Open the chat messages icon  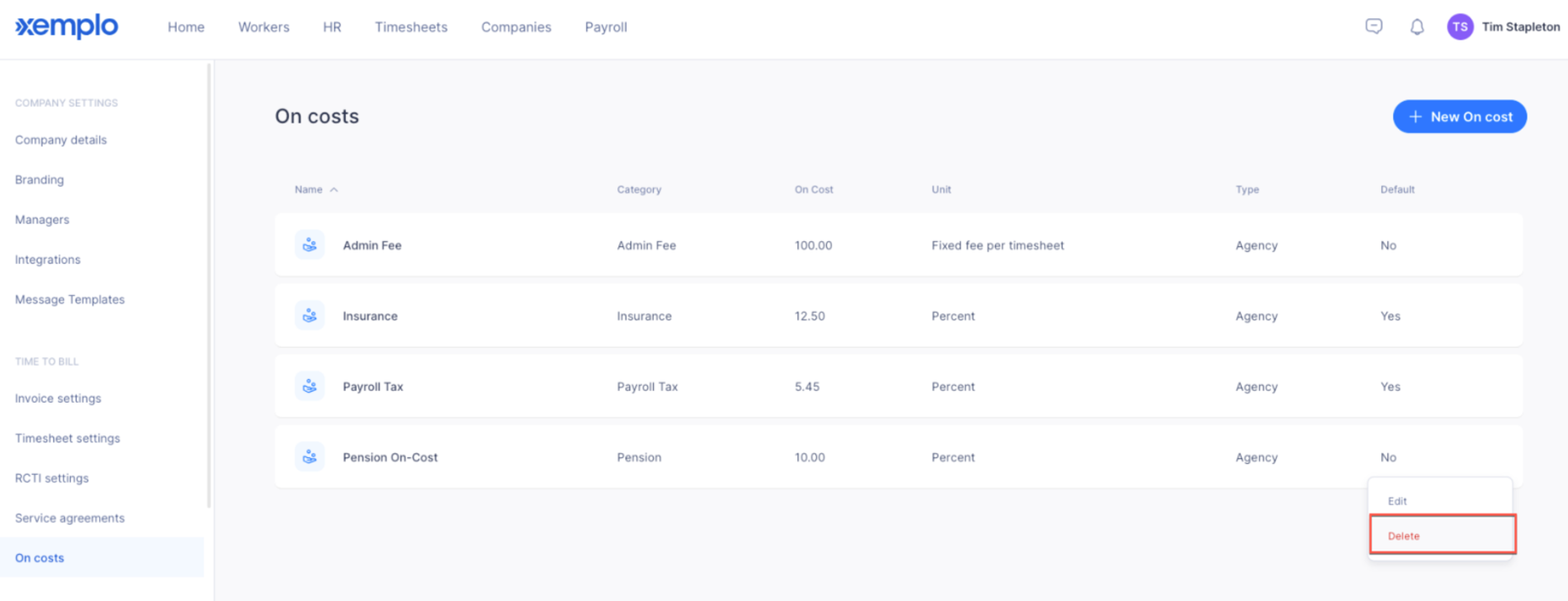point(1374,27)
